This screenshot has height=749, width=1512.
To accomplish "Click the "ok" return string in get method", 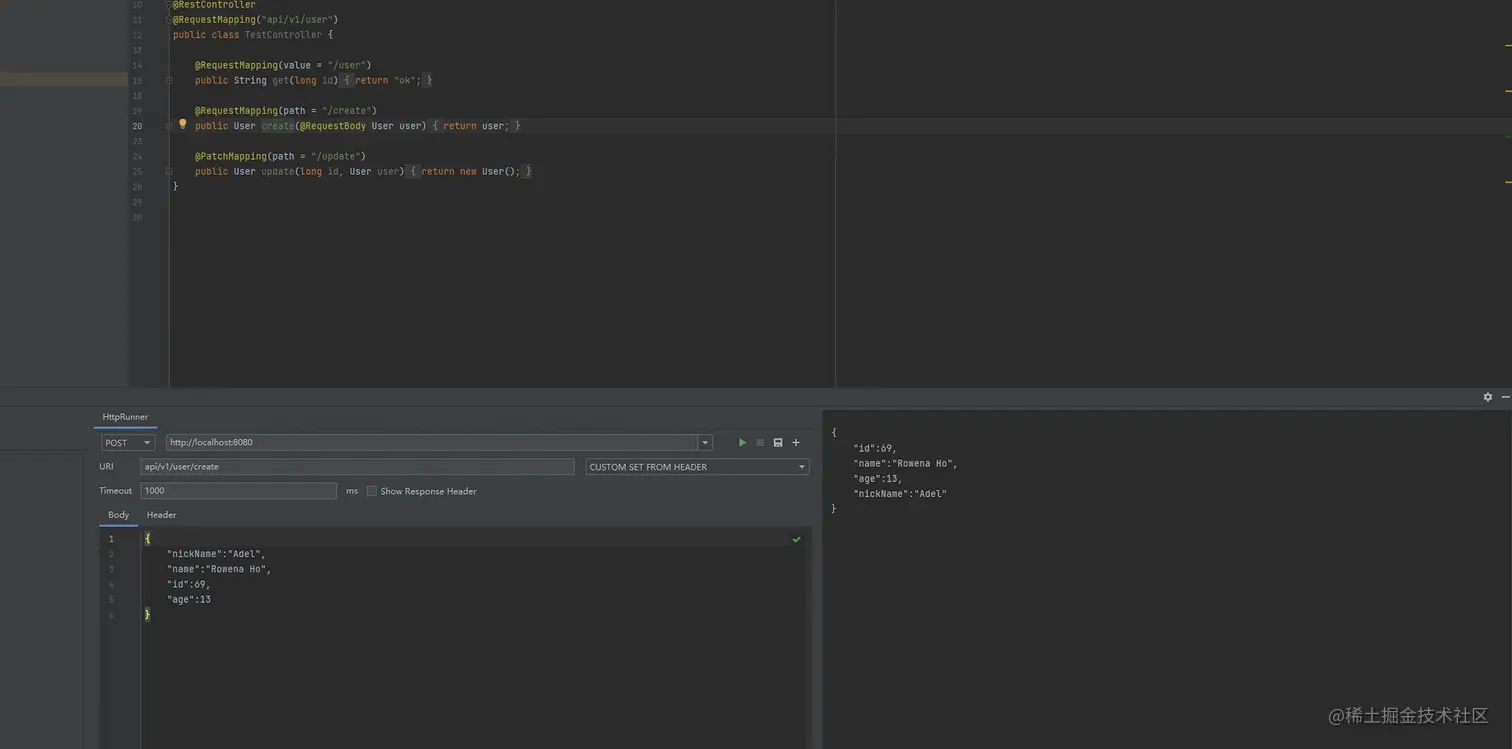I will (x=405, y=80).
